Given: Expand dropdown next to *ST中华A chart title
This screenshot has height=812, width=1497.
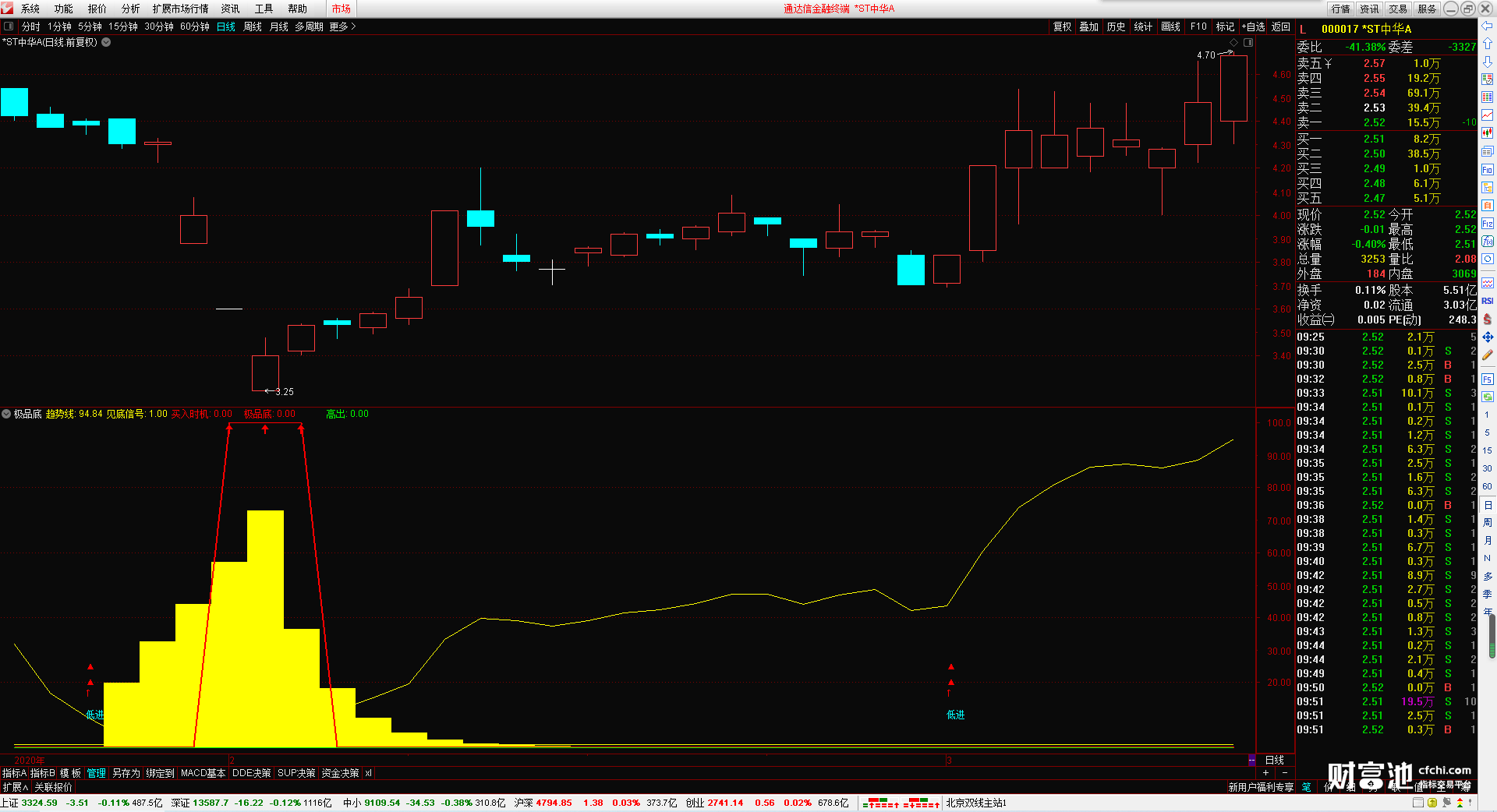Looking at the screenshot, I should [x=106, y=42].
